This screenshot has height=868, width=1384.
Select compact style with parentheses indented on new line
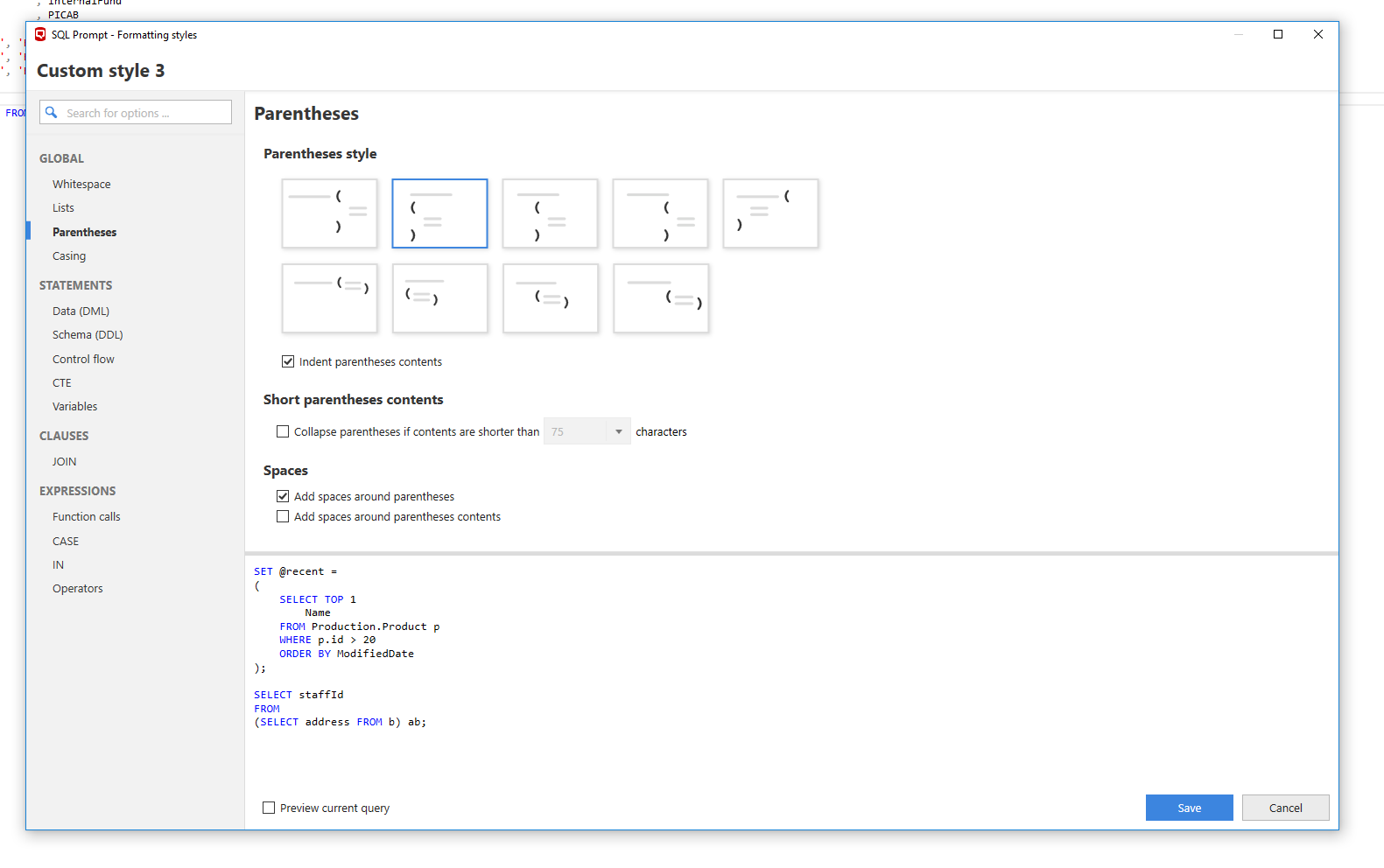[551, 298]
